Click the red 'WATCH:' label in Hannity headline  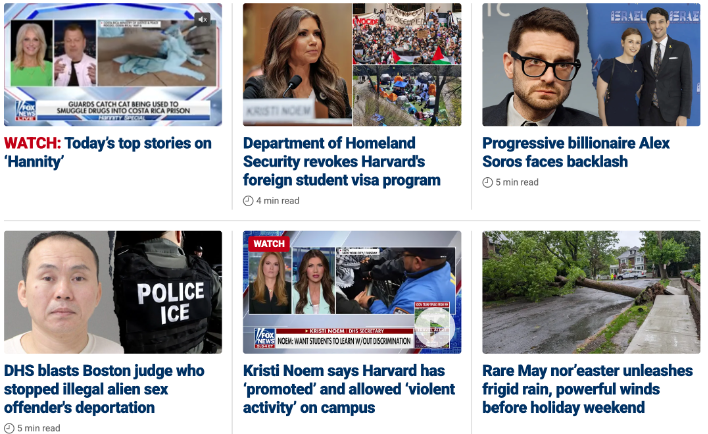click(33, 143)
